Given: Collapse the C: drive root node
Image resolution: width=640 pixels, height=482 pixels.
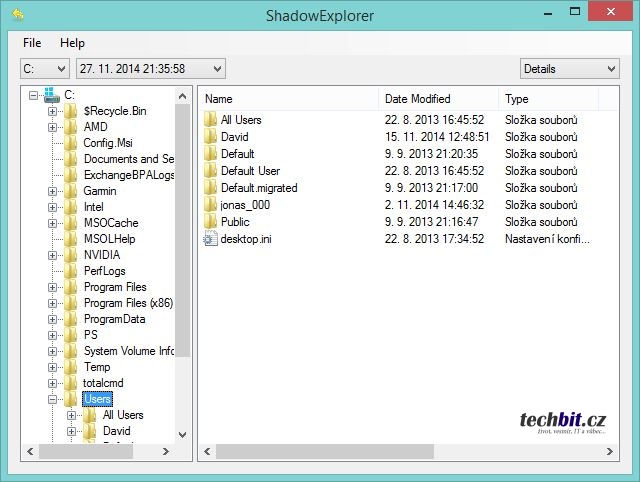Looking at the screenshot, I should click(33, 96).
